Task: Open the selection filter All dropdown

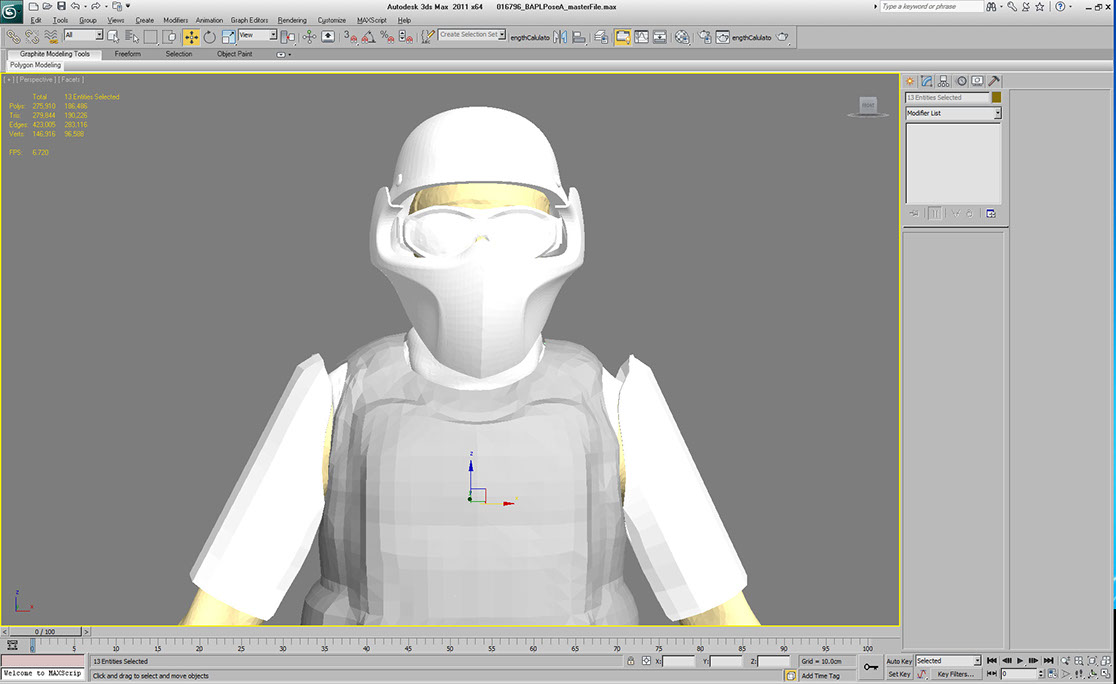Action: click(84, 36)
